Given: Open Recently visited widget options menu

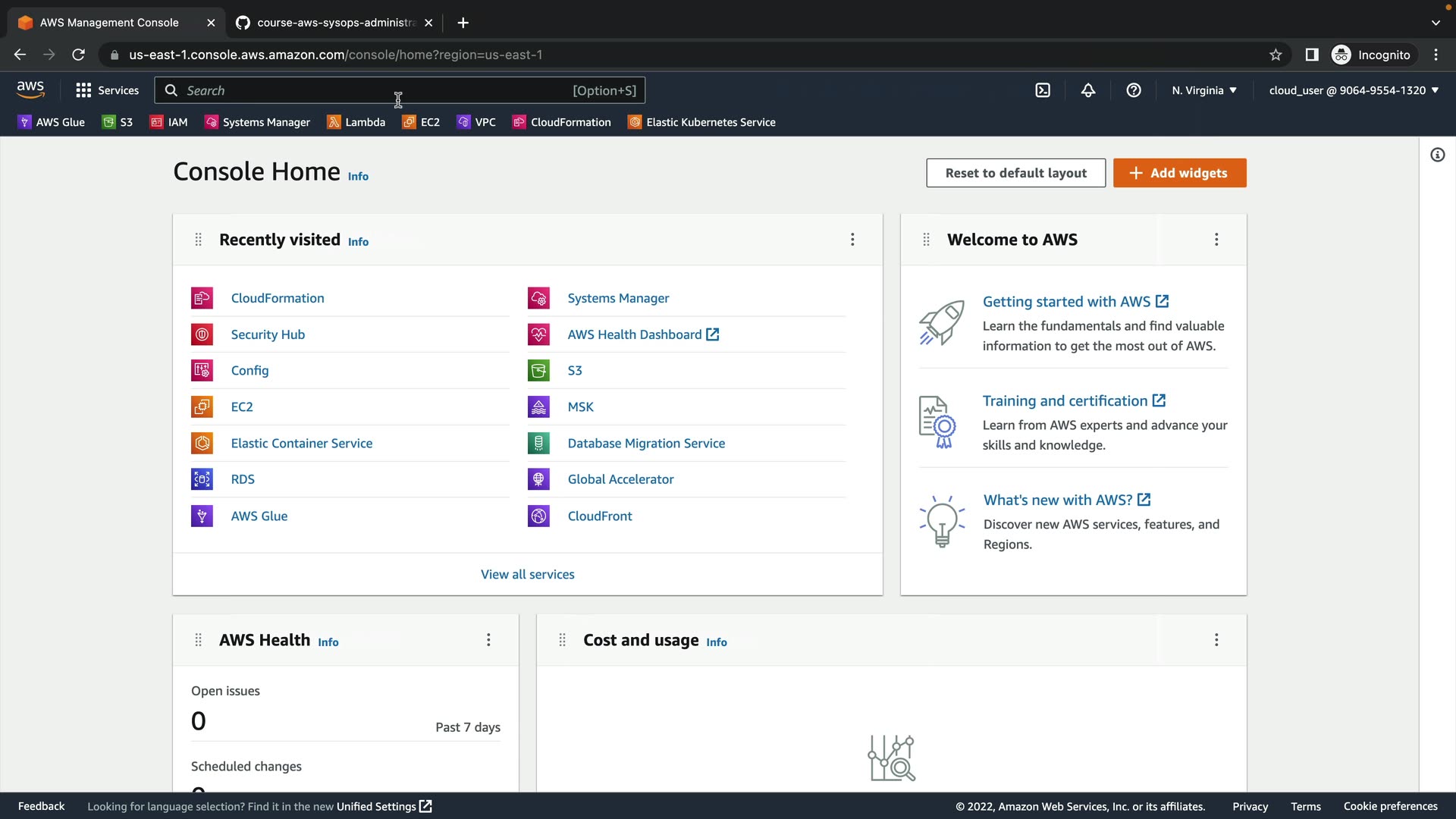Looking at the screenshot, I should tap(852, 240).
